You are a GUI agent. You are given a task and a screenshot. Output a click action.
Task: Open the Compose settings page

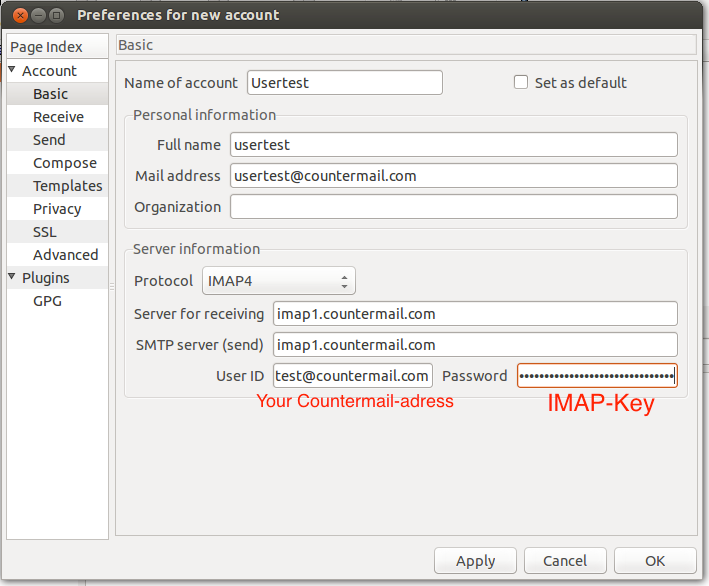(57, 163)
